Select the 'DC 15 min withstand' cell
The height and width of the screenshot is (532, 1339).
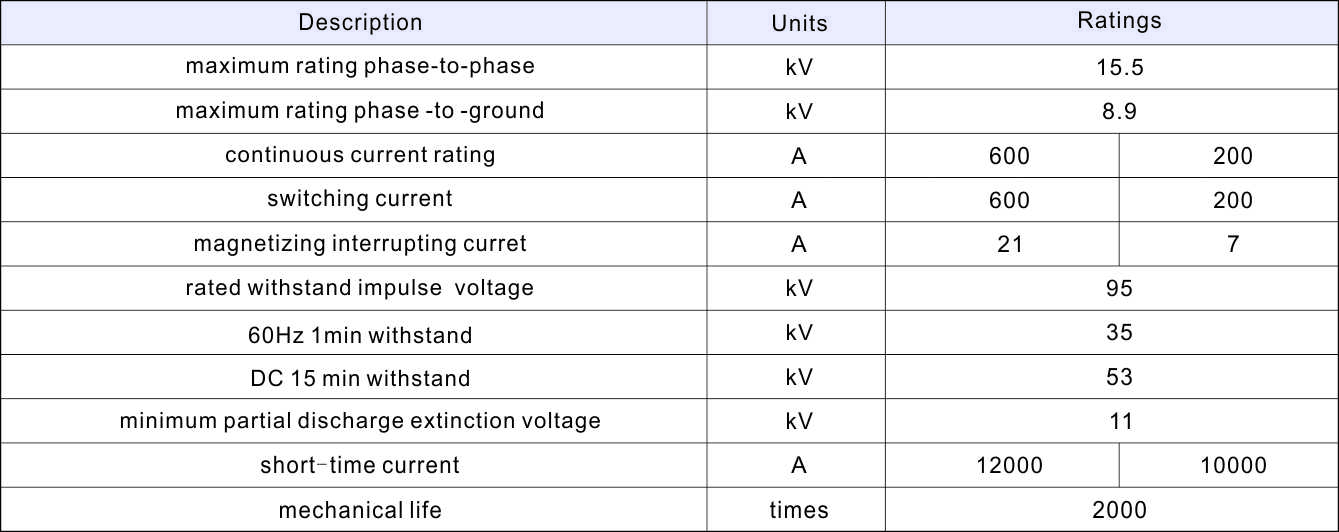point(360,378)
